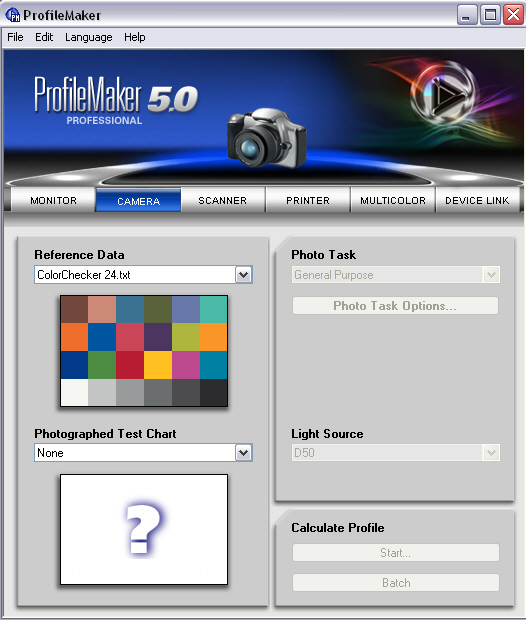Switch to the MONITOR tab
Viewport: 526px width, 620px height.
pos(53,200)
